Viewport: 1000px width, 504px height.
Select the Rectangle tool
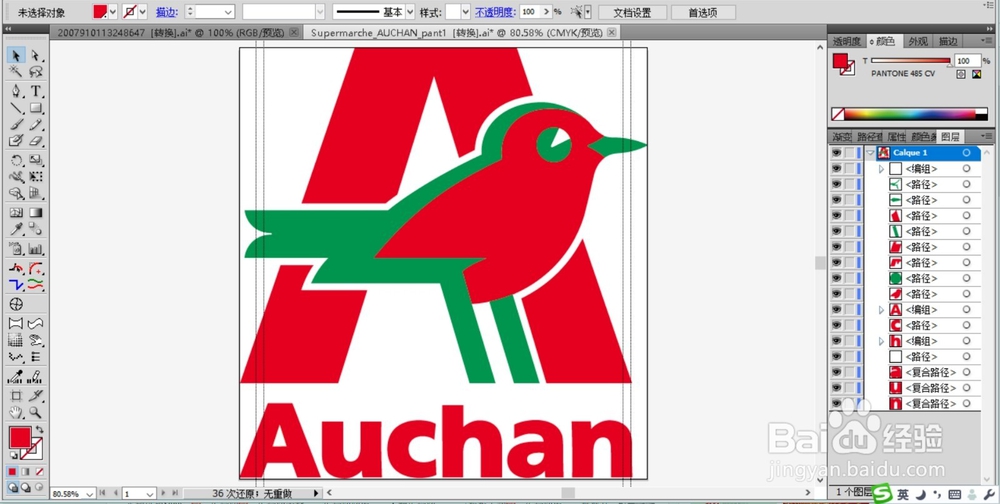point(36,108)
